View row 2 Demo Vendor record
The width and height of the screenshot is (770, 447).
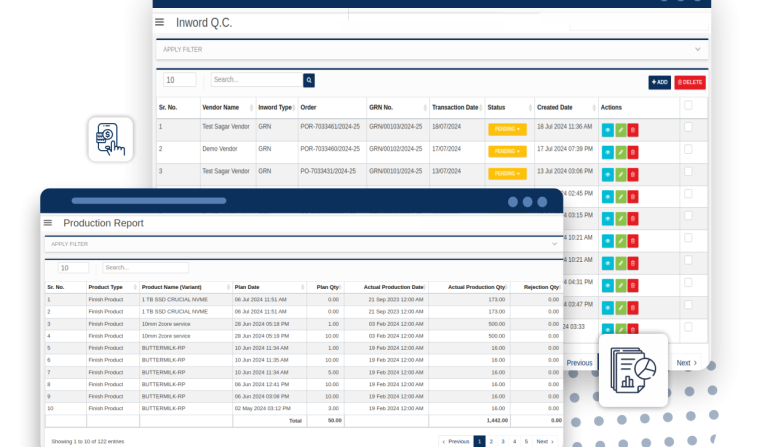[607, 152]
